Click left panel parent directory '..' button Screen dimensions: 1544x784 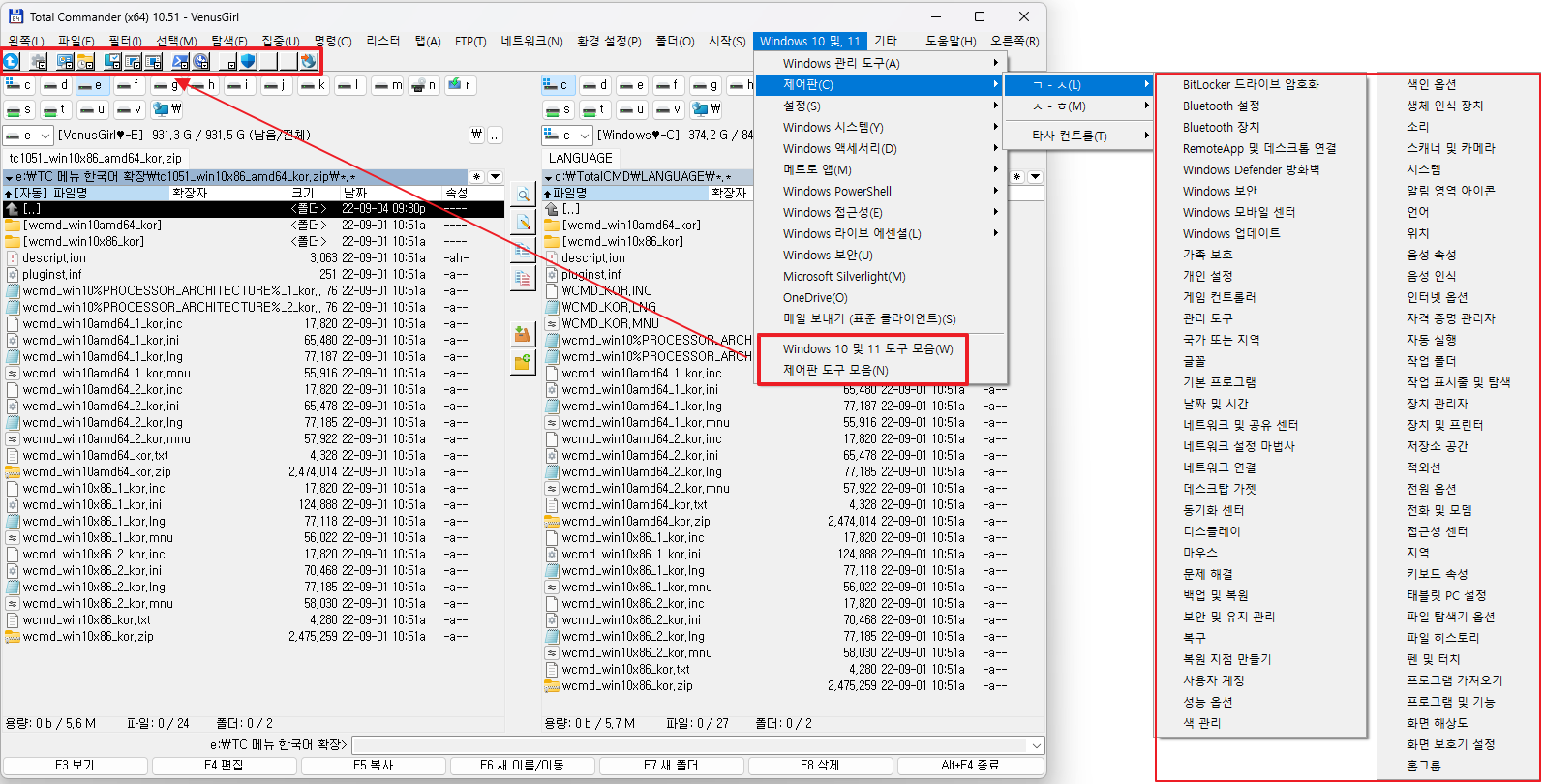click(495, 136)
